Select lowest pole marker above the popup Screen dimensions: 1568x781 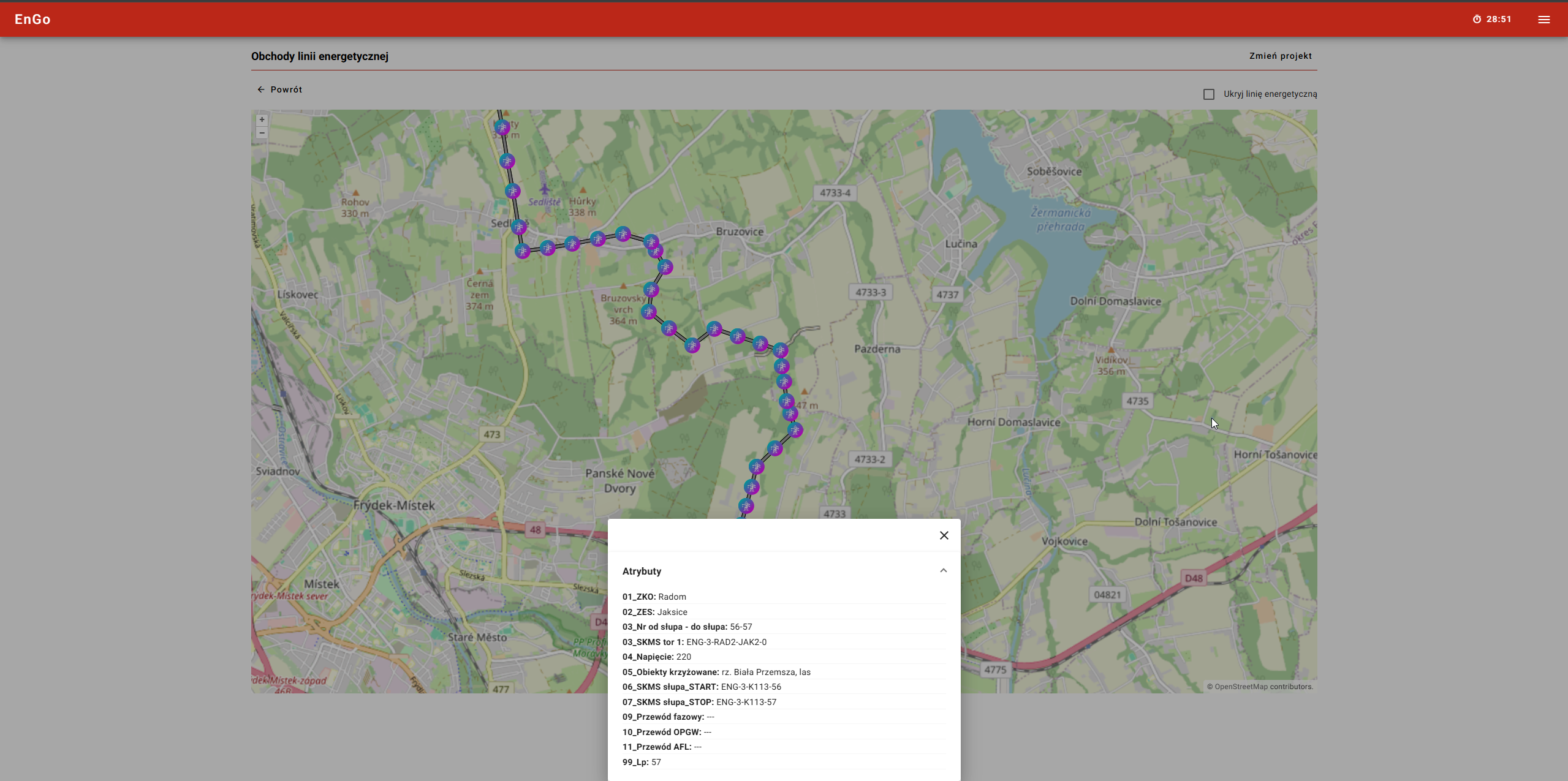click(746, 506)
